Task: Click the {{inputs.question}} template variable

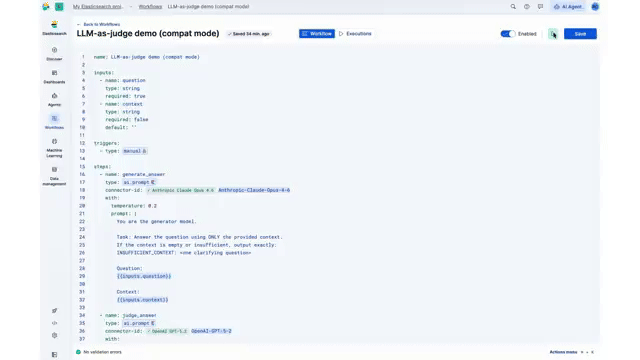Action: (x=144, y=276)
